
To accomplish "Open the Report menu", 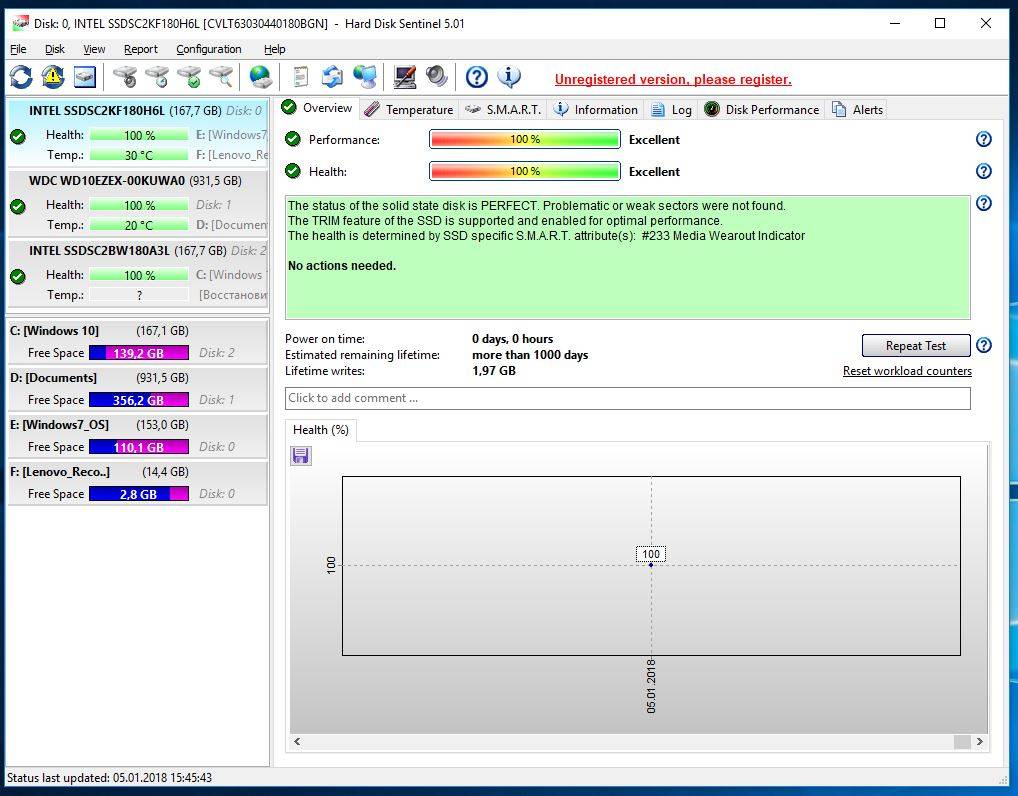I will point(141,49).
